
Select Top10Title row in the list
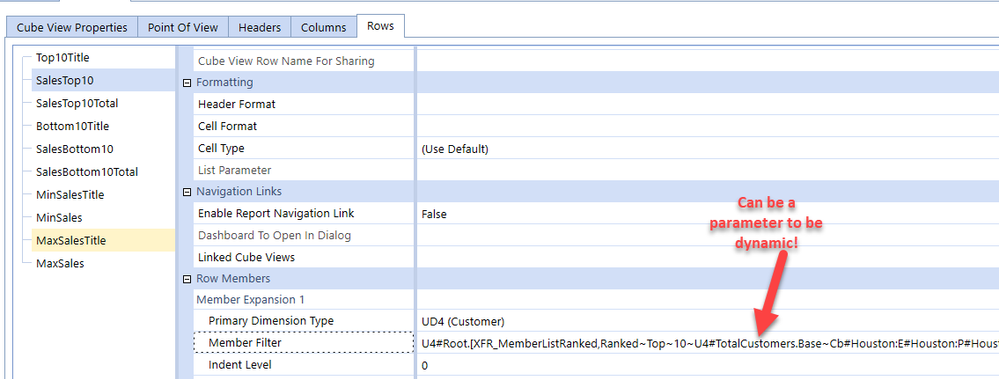pos(62,57)
